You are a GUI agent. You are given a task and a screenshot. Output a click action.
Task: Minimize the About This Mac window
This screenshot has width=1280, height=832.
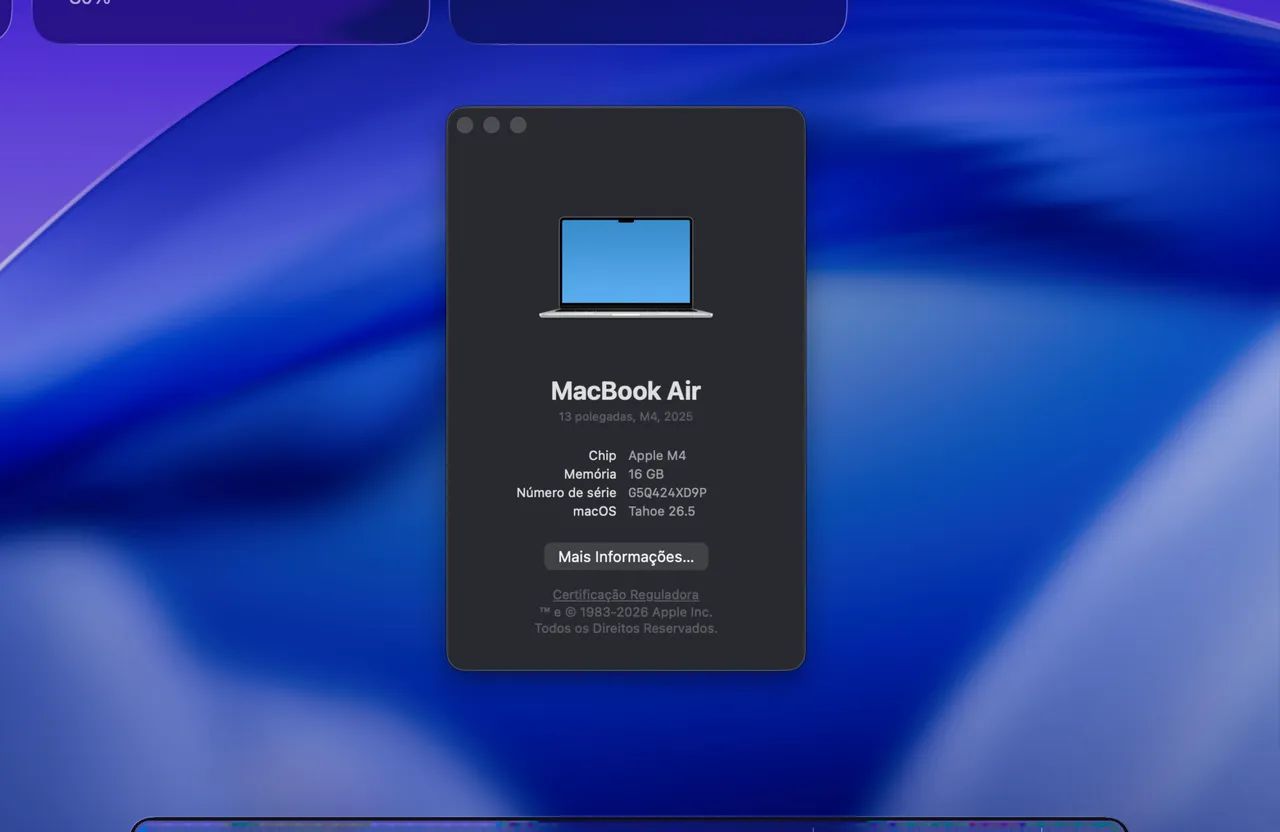(x=491, y=125)
